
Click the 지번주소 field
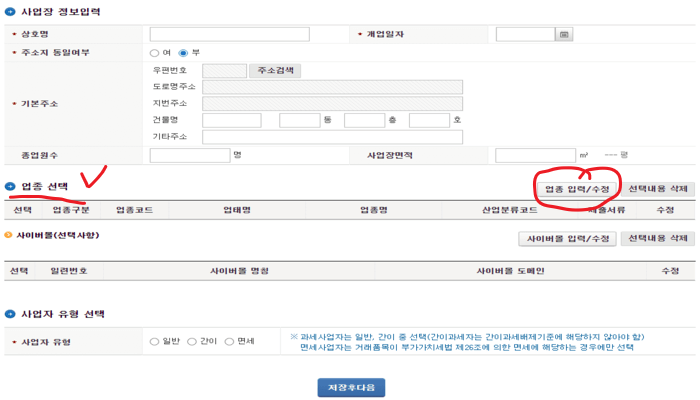333,104
